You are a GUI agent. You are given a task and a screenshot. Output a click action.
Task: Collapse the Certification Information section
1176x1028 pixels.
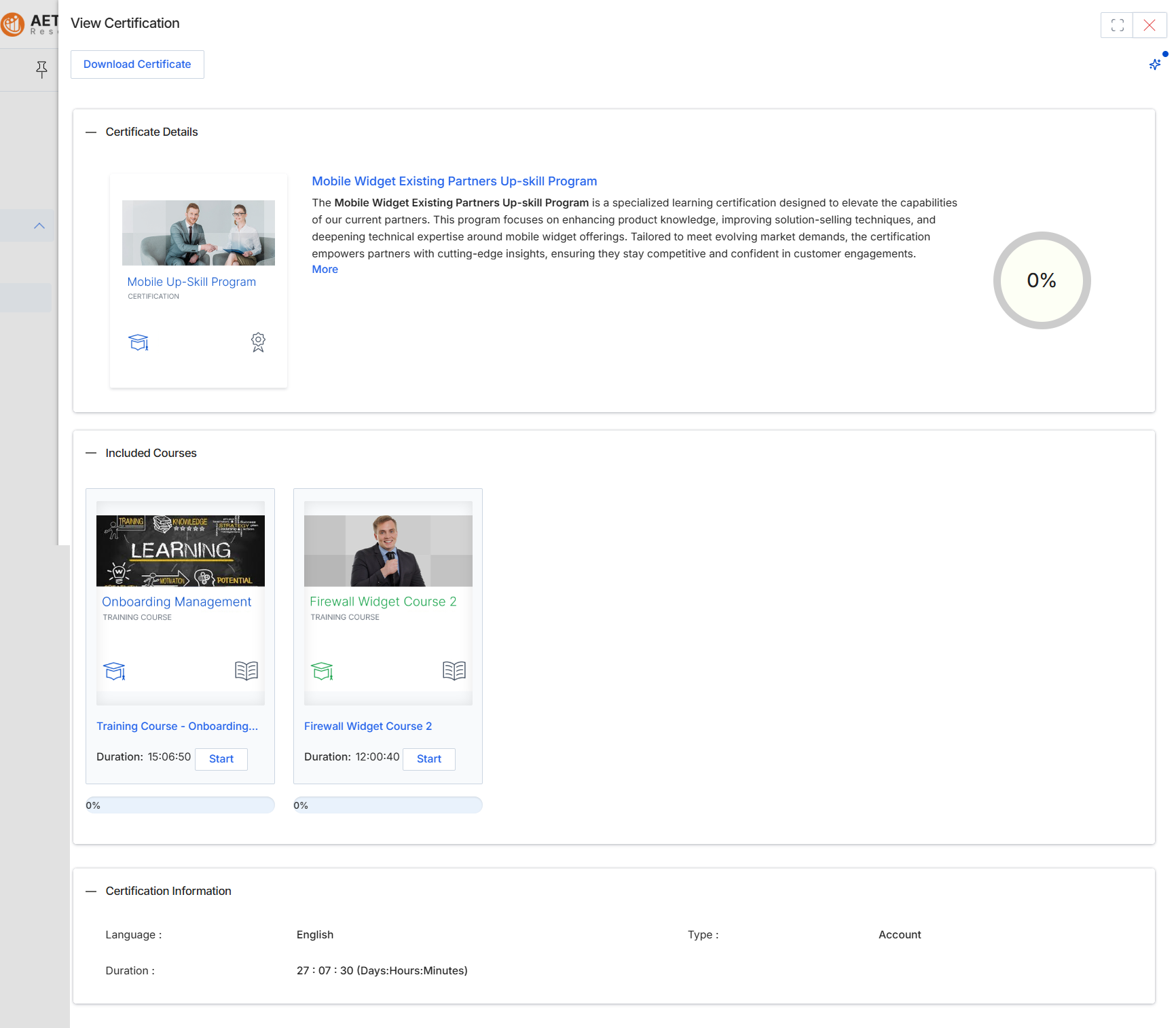[x=91, y=891]
